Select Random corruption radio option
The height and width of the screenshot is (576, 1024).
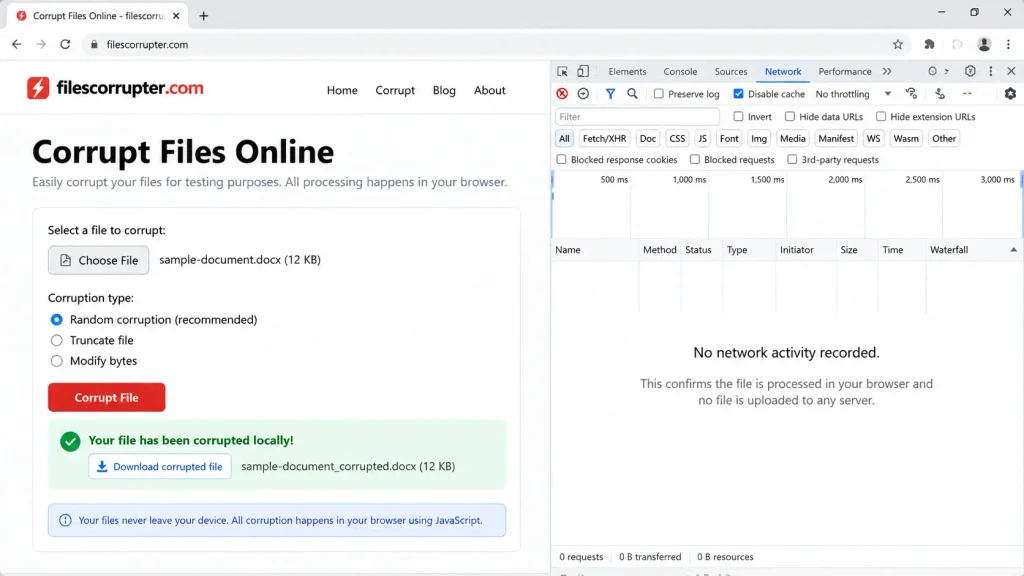pyautogui.click(x=57, y=319)
